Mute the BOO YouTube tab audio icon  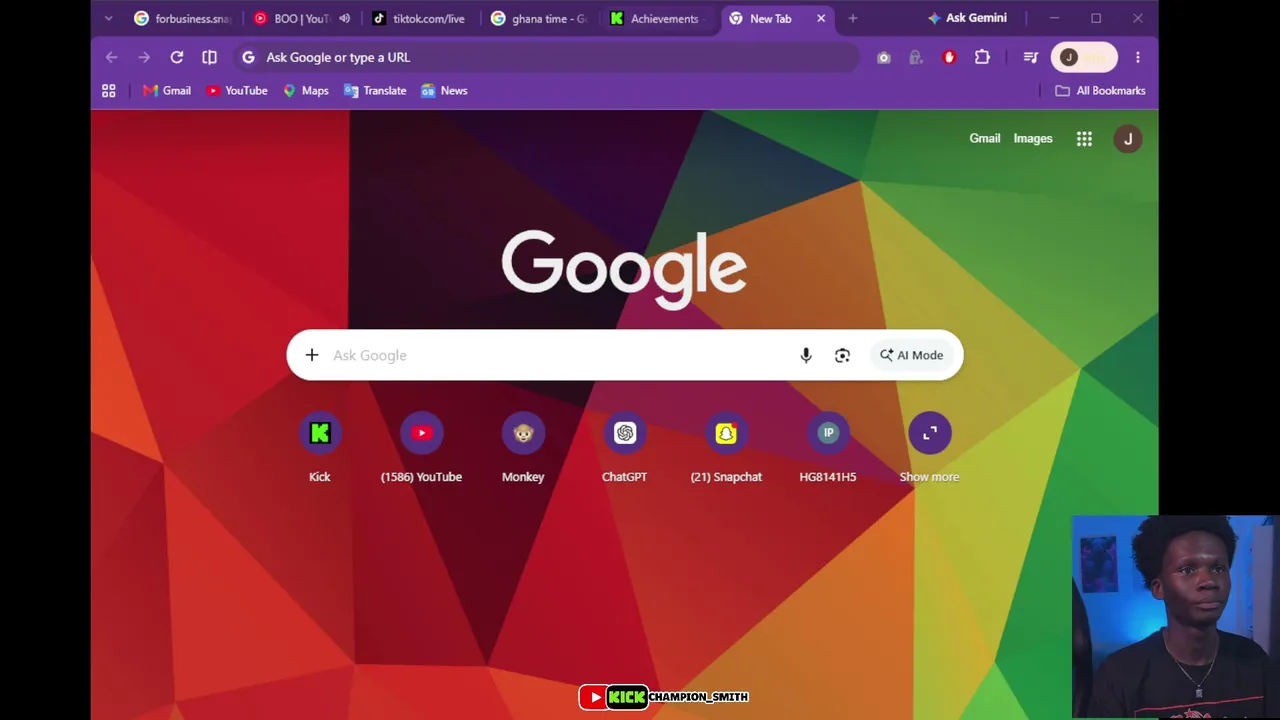pyautogui.click(x=344, y=18)
